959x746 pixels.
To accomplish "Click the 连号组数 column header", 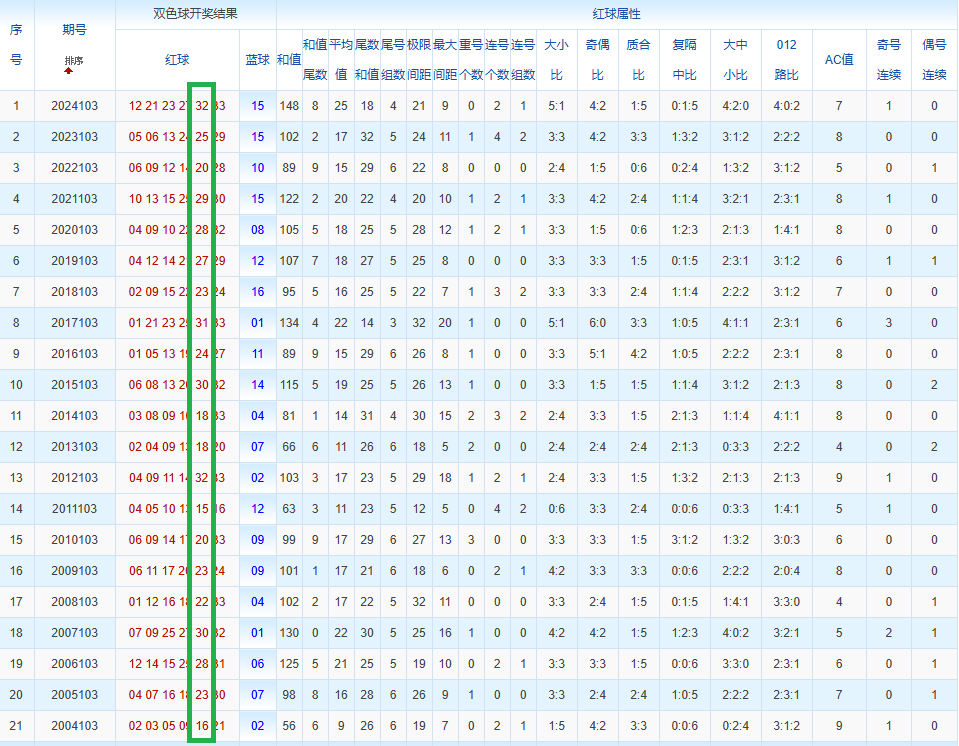I will pyautogui.click(x=523, y=59).
